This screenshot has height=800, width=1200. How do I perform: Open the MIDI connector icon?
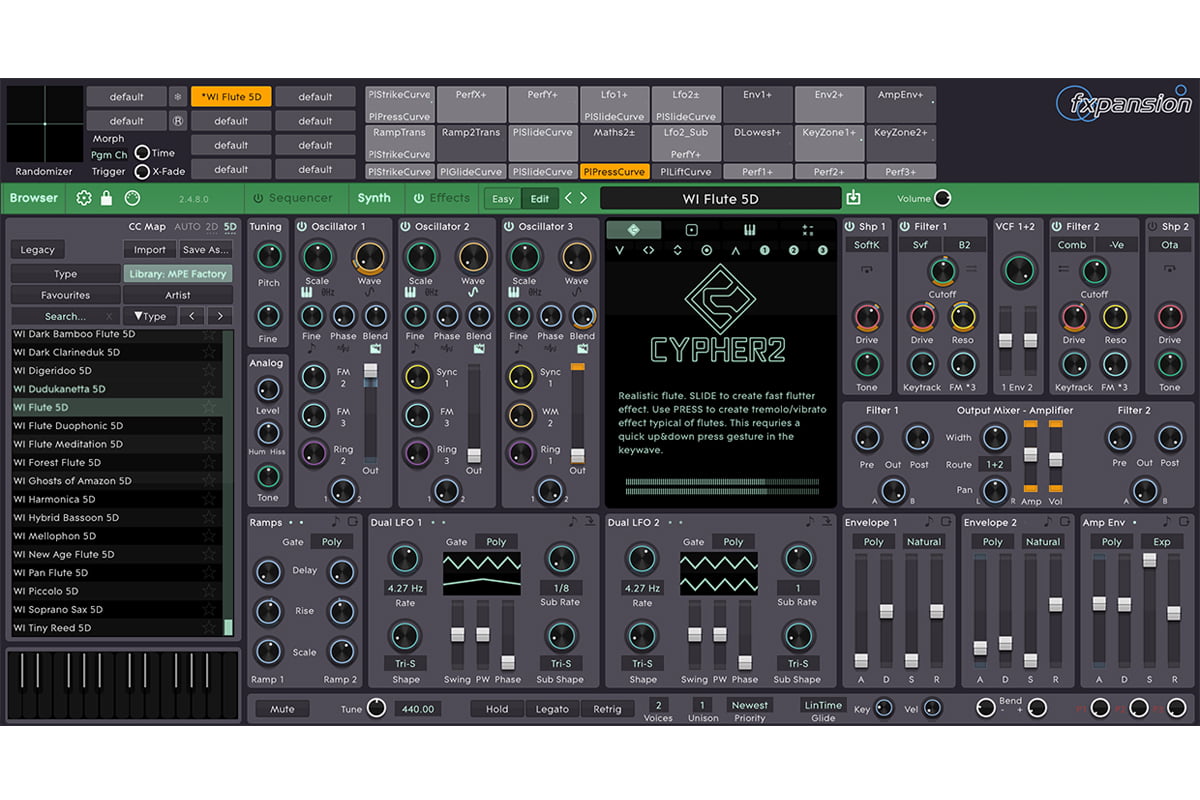click(132, 198)
